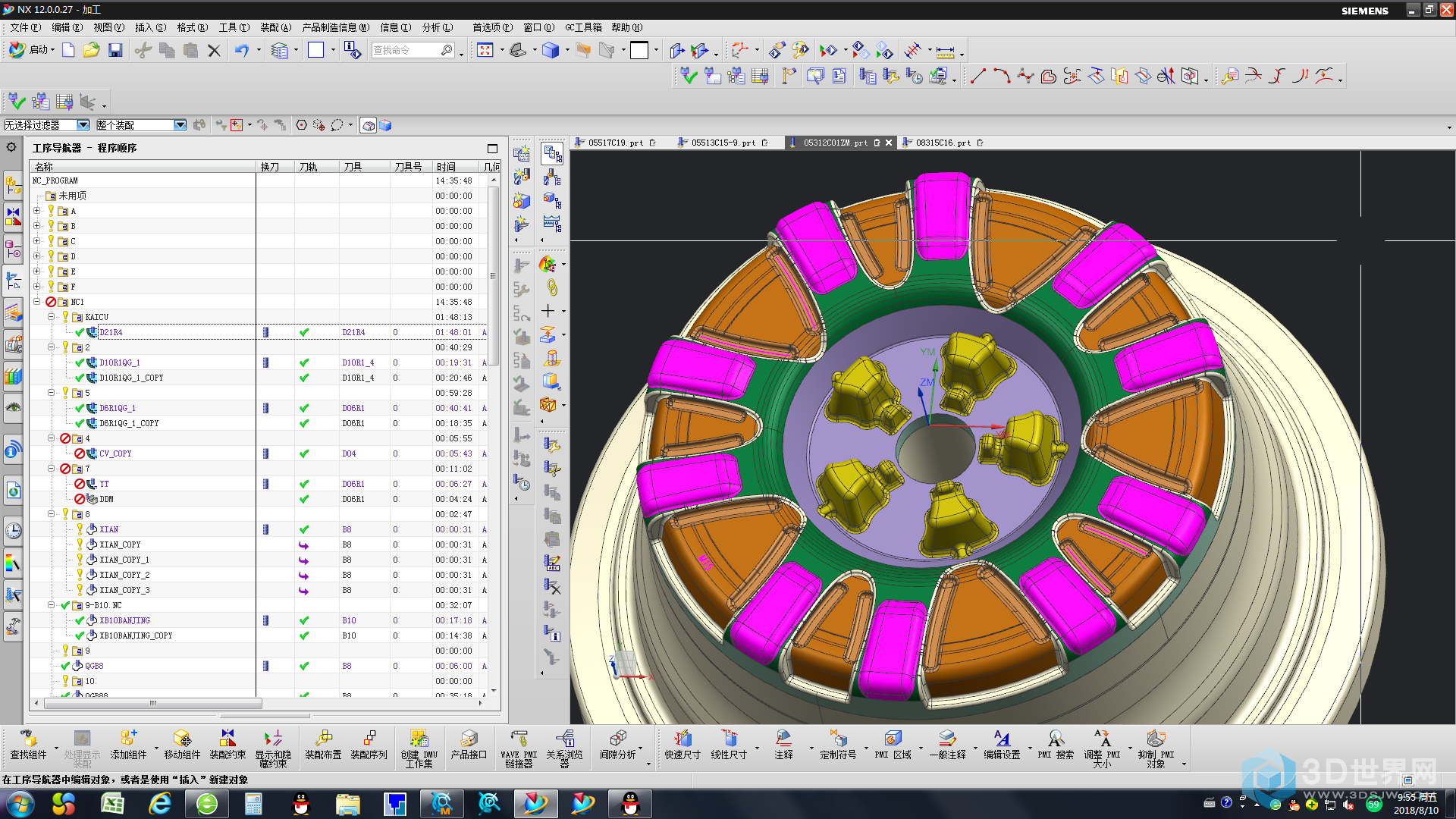Open Excel from the Windows taskbar
The image size is (1456, 819).
pos(113,804)
